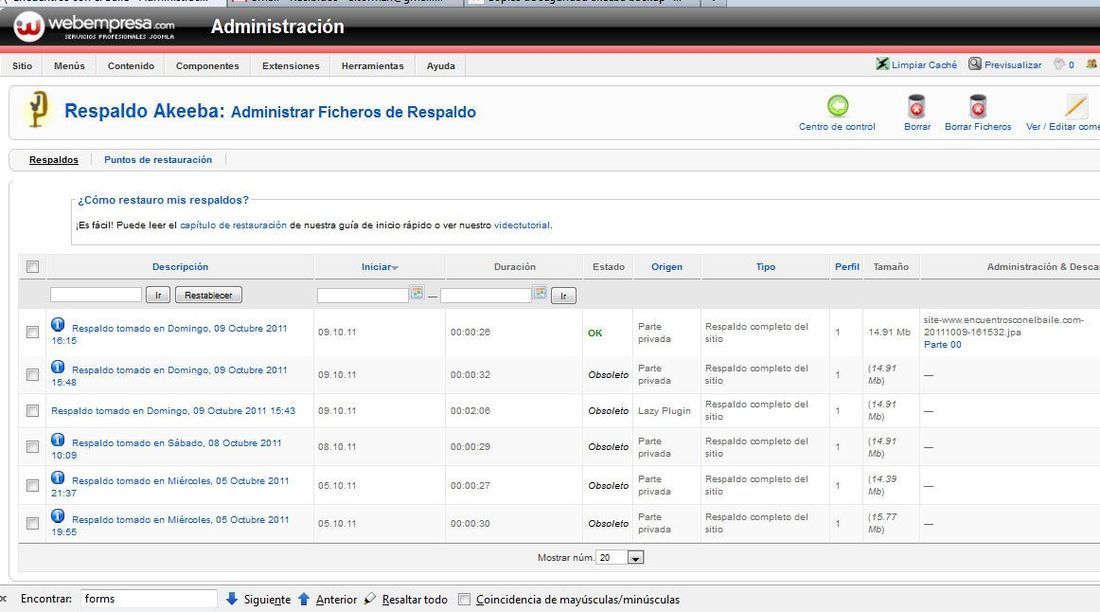
Task: Focus the end date filter field
Action: click(485, 295)
